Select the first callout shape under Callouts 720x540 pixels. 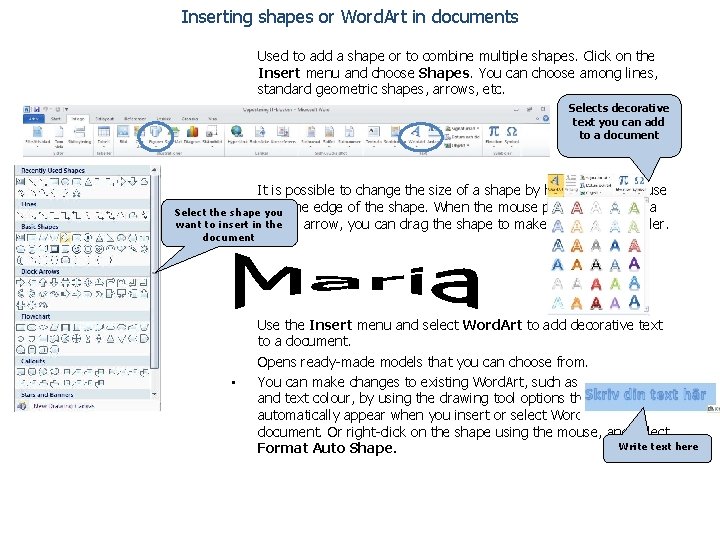[21, 372]
